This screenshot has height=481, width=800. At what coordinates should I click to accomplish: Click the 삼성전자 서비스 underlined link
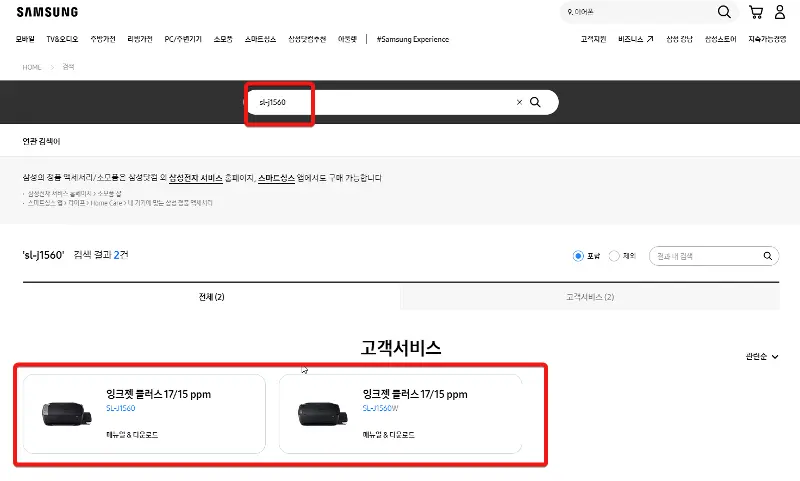point(195,178)
